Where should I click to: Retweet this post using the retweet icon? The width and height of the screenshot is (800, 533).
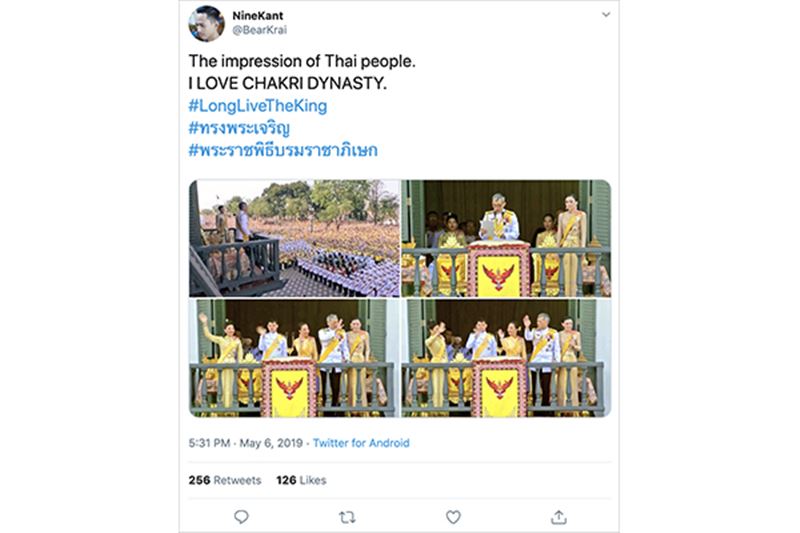point(347,516)
